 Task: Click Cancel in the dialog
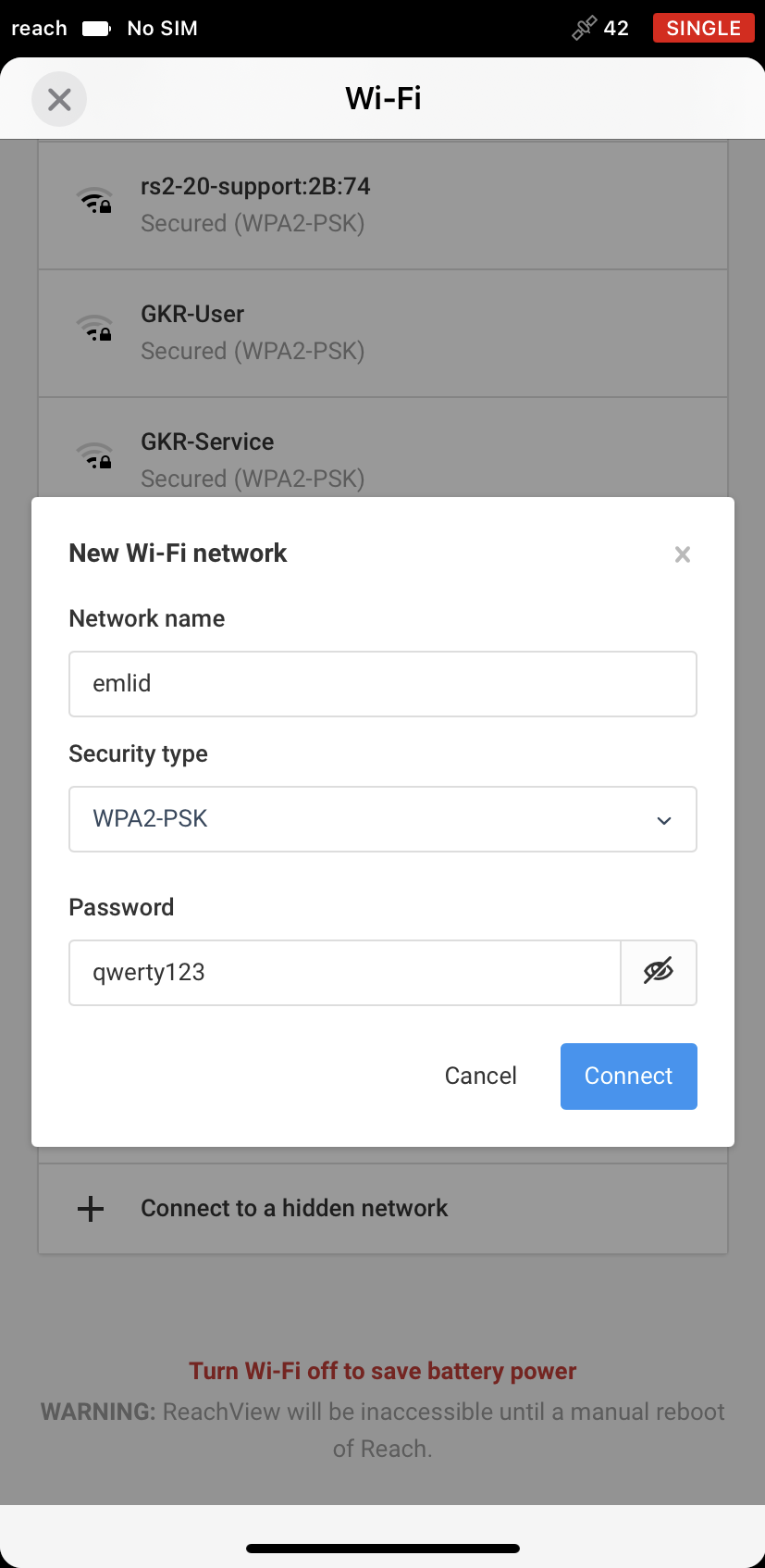pos(481,1076)
